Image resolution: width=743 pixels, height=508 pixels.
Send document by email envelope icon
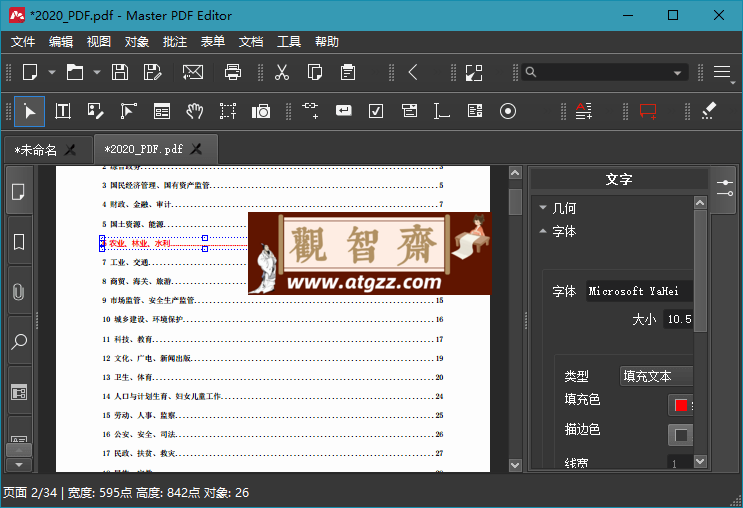(193, 73)
